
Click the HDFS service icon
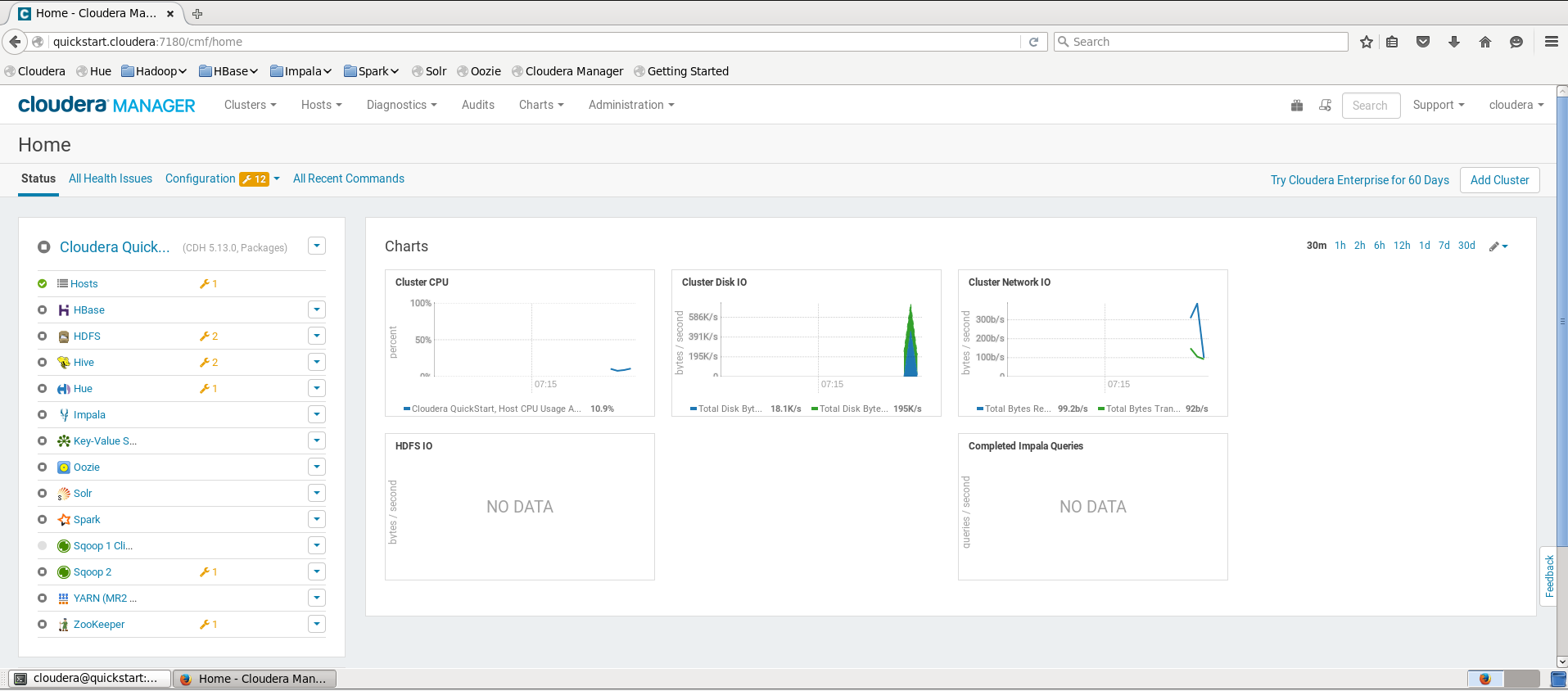[63, 336]
